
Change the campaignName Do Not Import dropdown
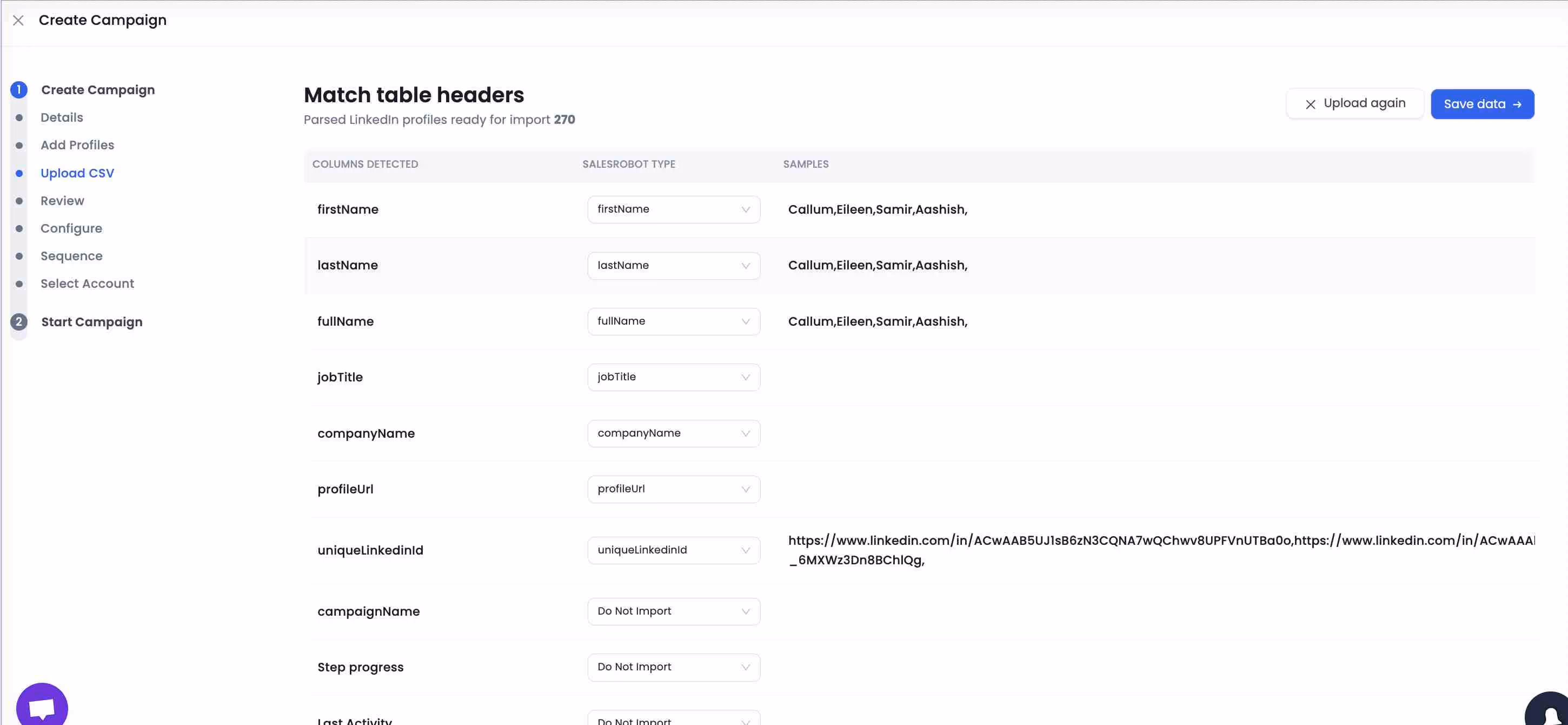point(673,611)
